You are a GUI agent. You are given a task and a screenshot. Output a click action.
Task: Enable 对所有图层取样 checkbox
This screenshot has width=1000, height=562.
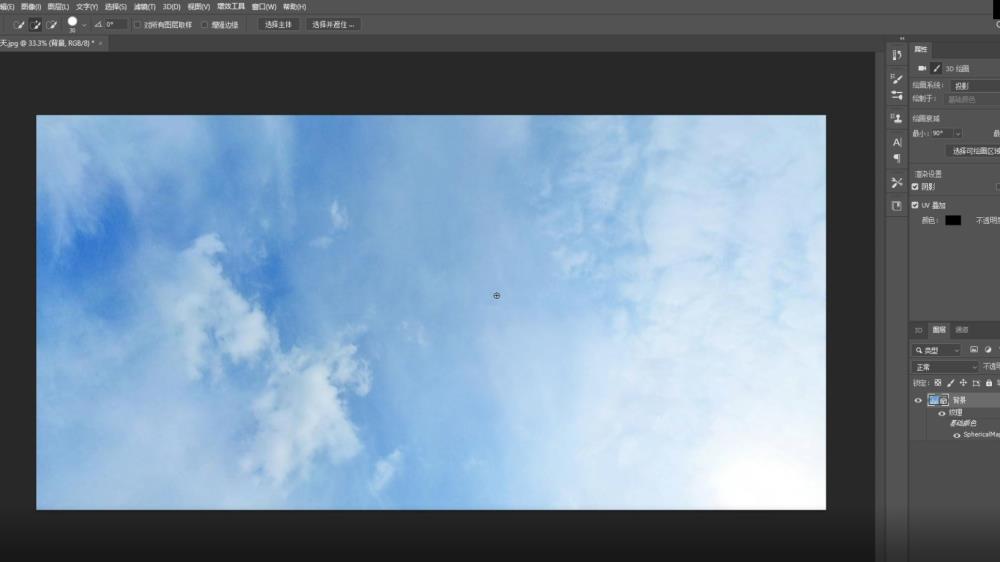(x=137, y=25)
